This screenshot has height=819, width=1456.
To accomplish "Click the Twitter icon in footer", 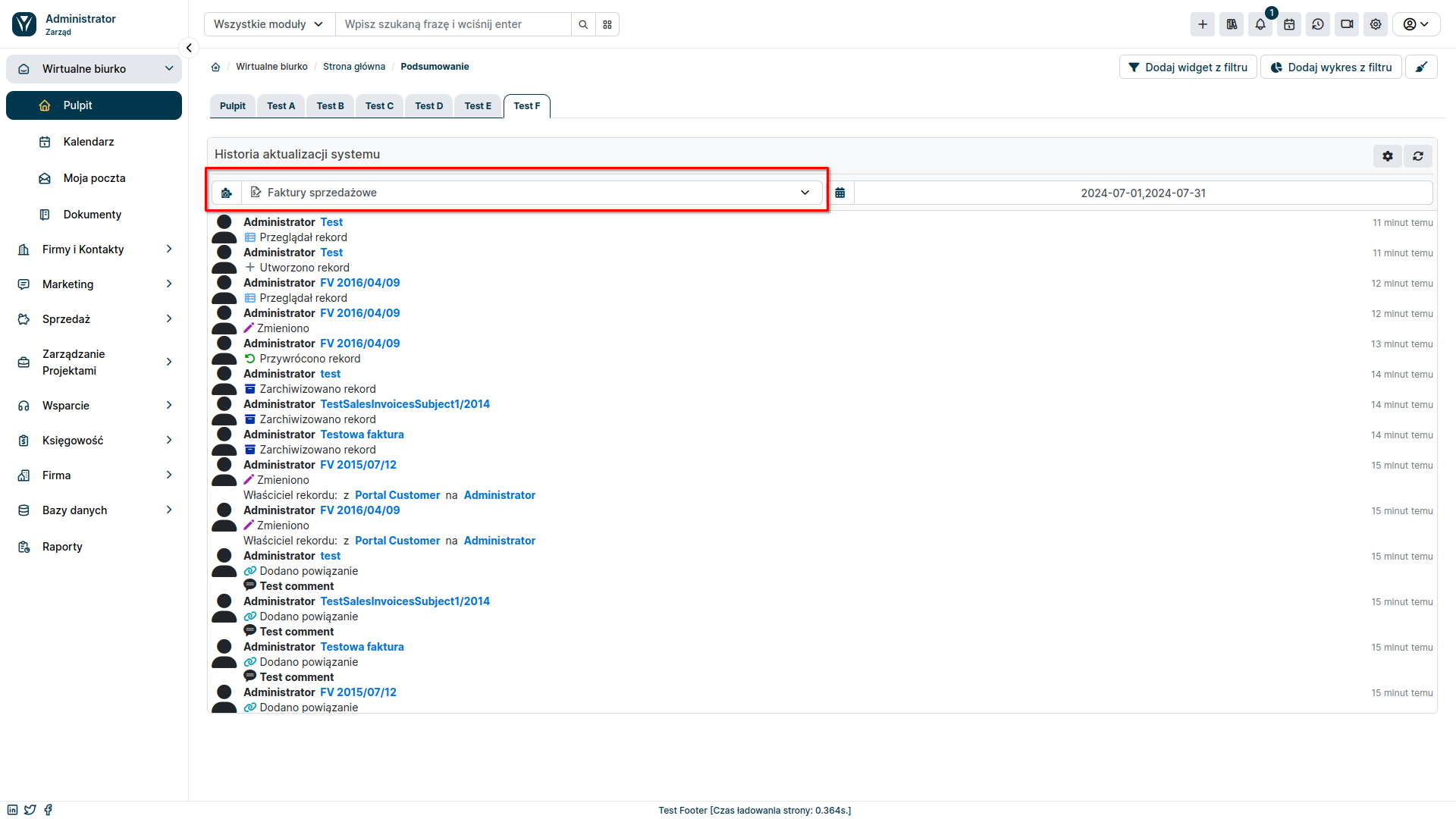I will [30, 810].
